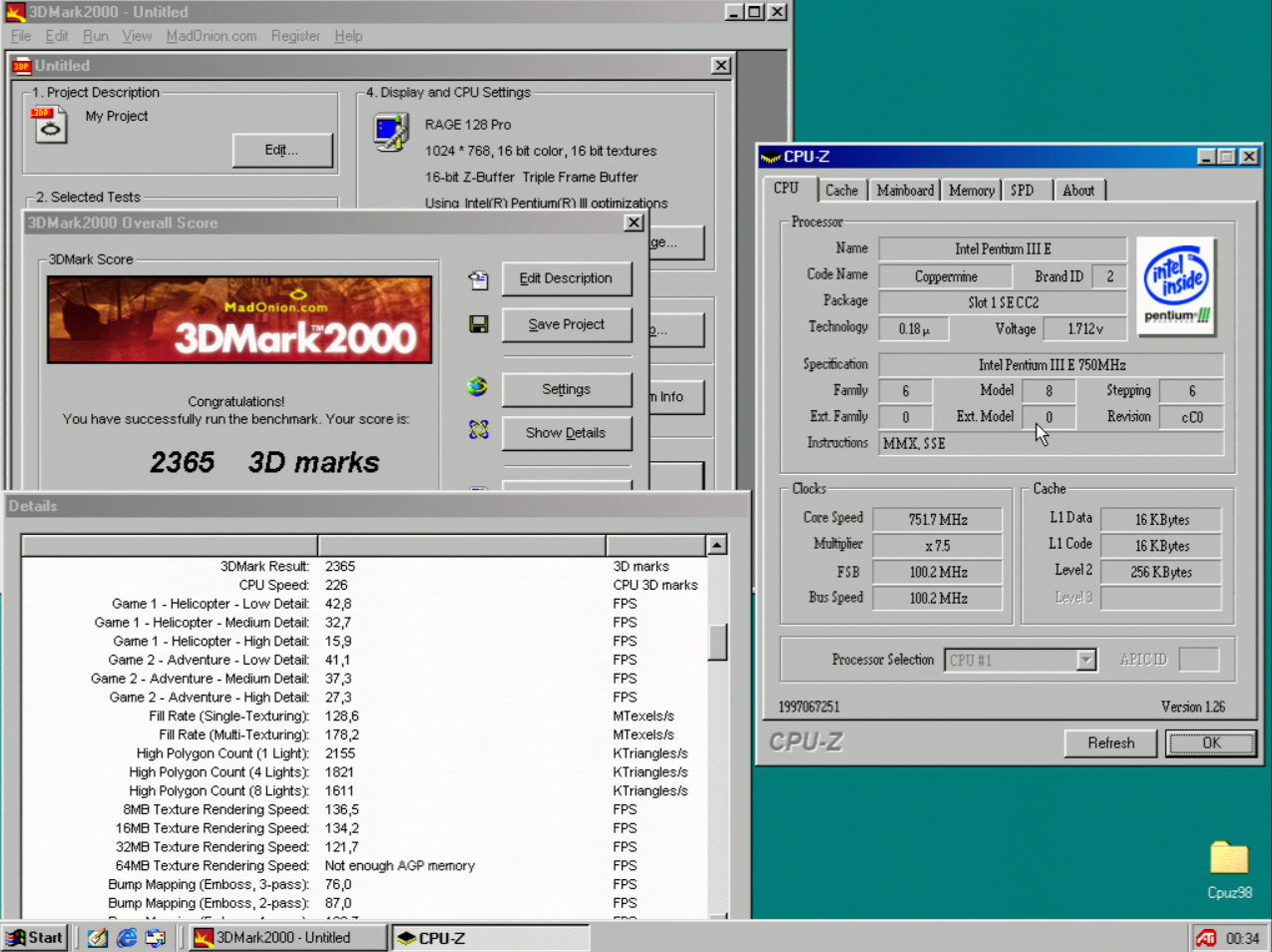Switch to the SPD tab
The width and height of the screenshot is (1272, 952).
point(1023,191)
